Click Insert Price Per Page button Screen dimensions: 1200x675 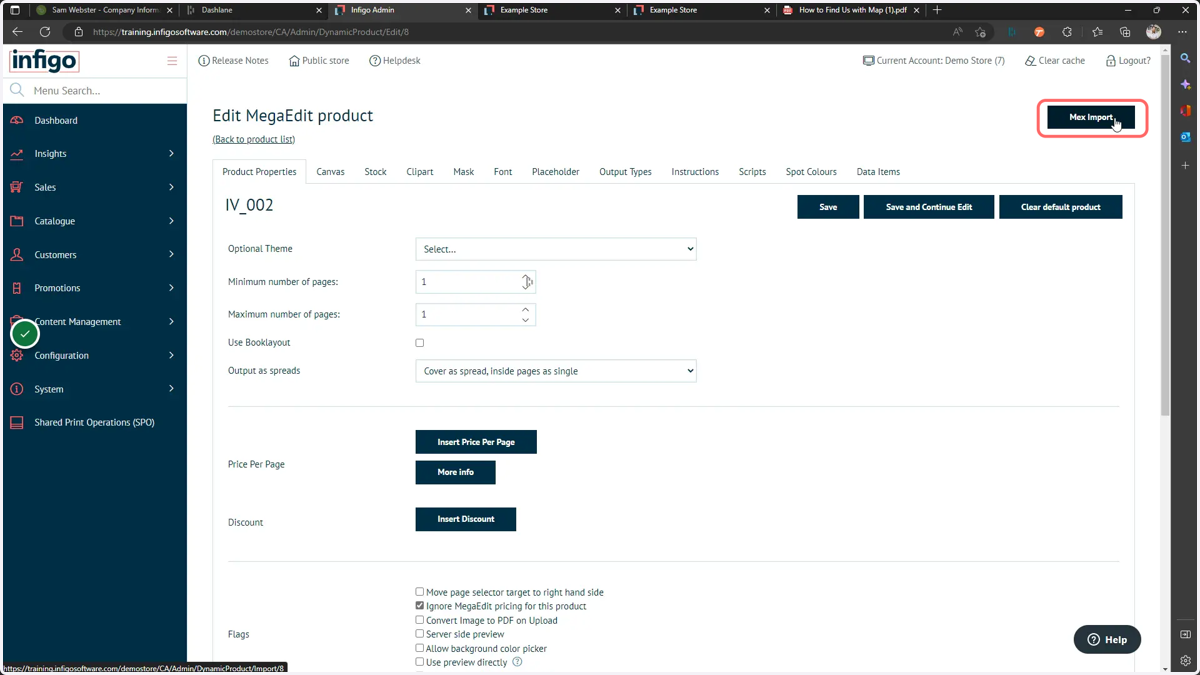(x=476, y=442)
